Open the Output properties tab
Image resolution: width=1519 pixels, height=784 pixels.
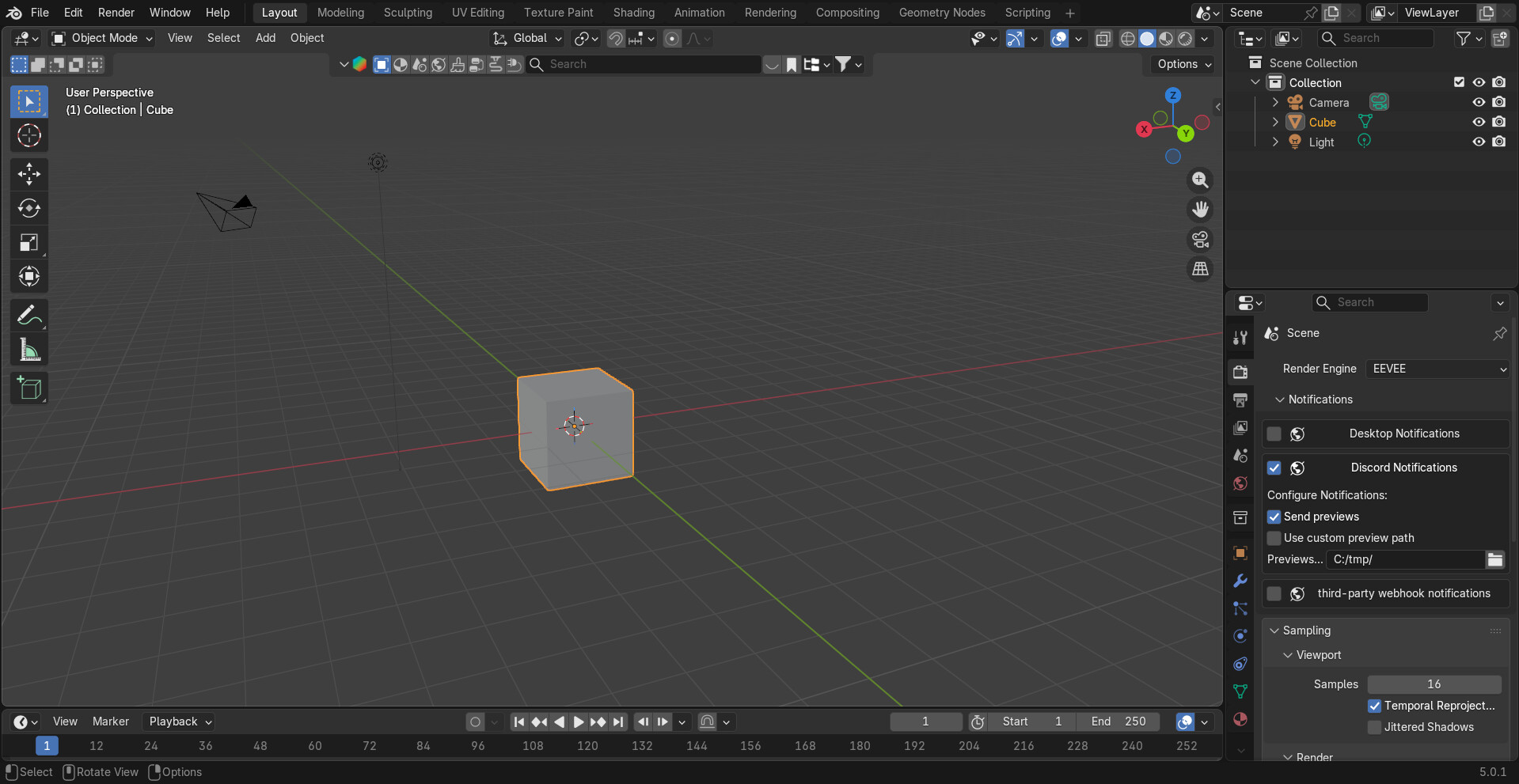click(1240, 400)
